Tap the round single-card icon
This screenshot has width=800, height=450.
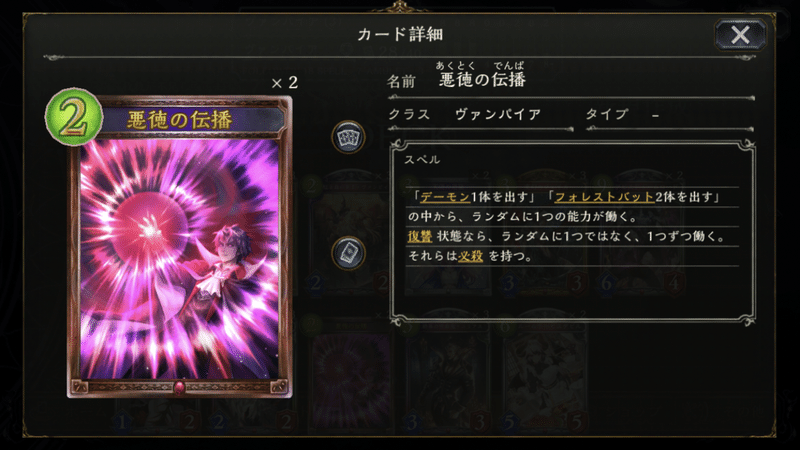pos(348,253)
